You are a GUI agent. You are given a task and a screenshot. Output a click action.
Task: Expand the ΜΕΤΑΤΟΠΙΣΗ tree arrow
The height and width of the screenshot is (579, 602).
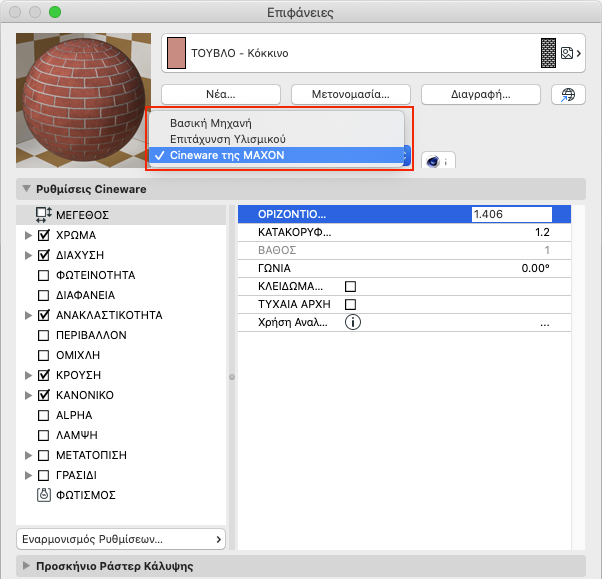coord(28,455)
